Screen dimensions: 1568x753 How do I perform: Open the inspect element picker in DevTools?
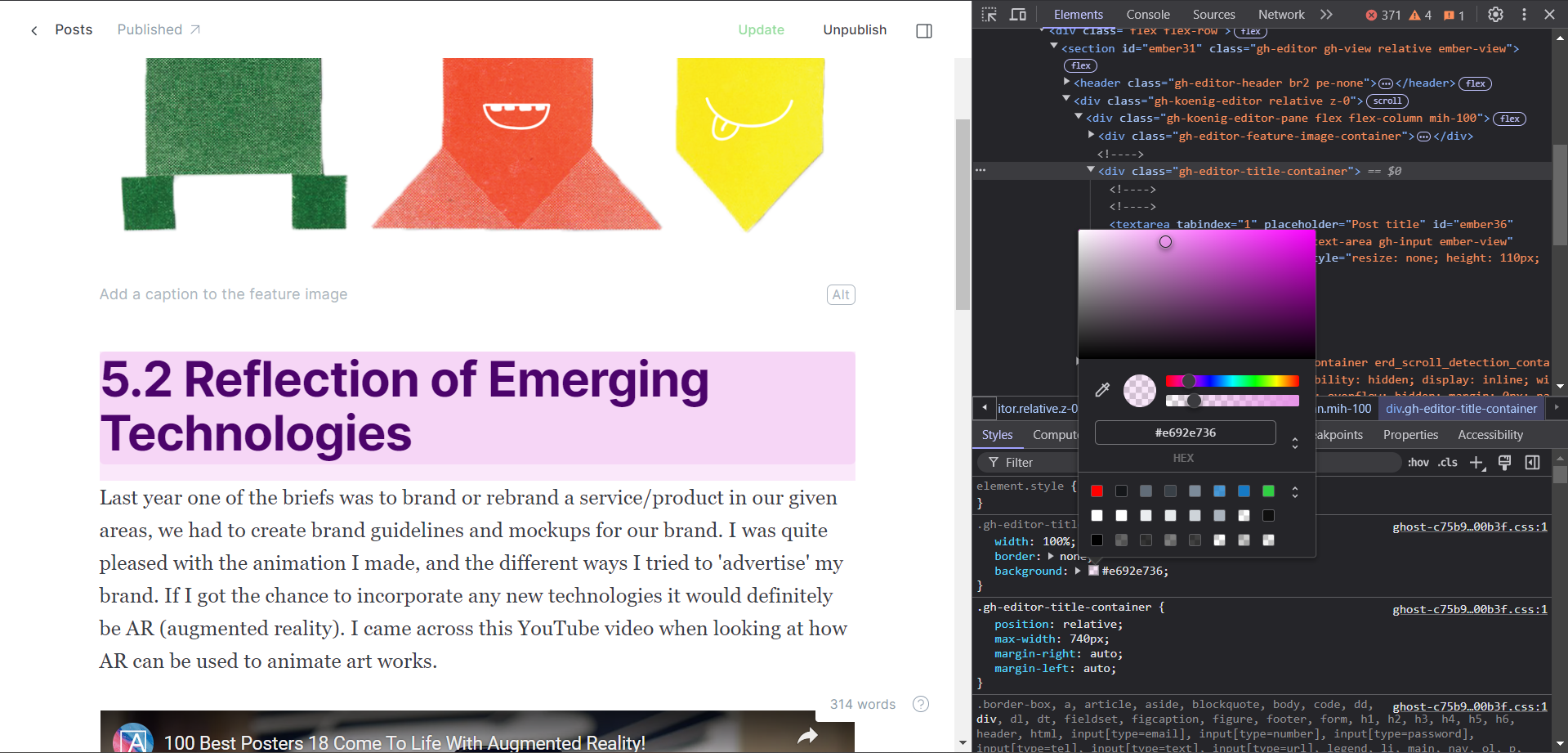(989, 15)
